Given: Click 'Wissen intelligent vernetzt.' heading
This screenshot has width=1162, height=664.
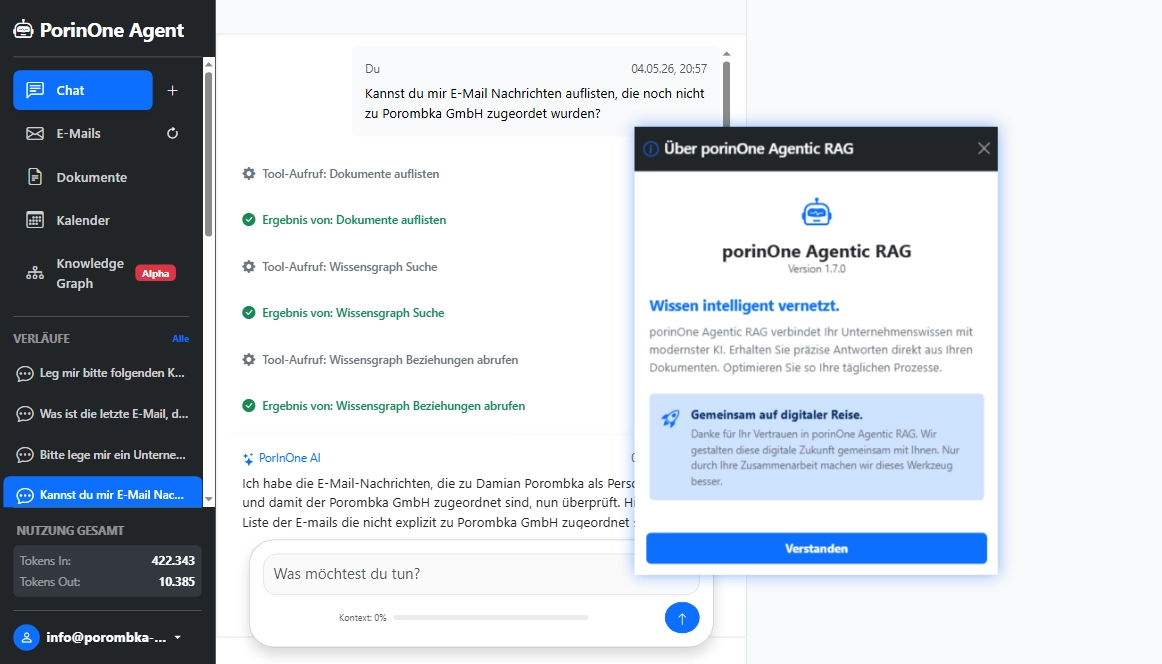Looking at the screenshot, I should coord(744,305).
